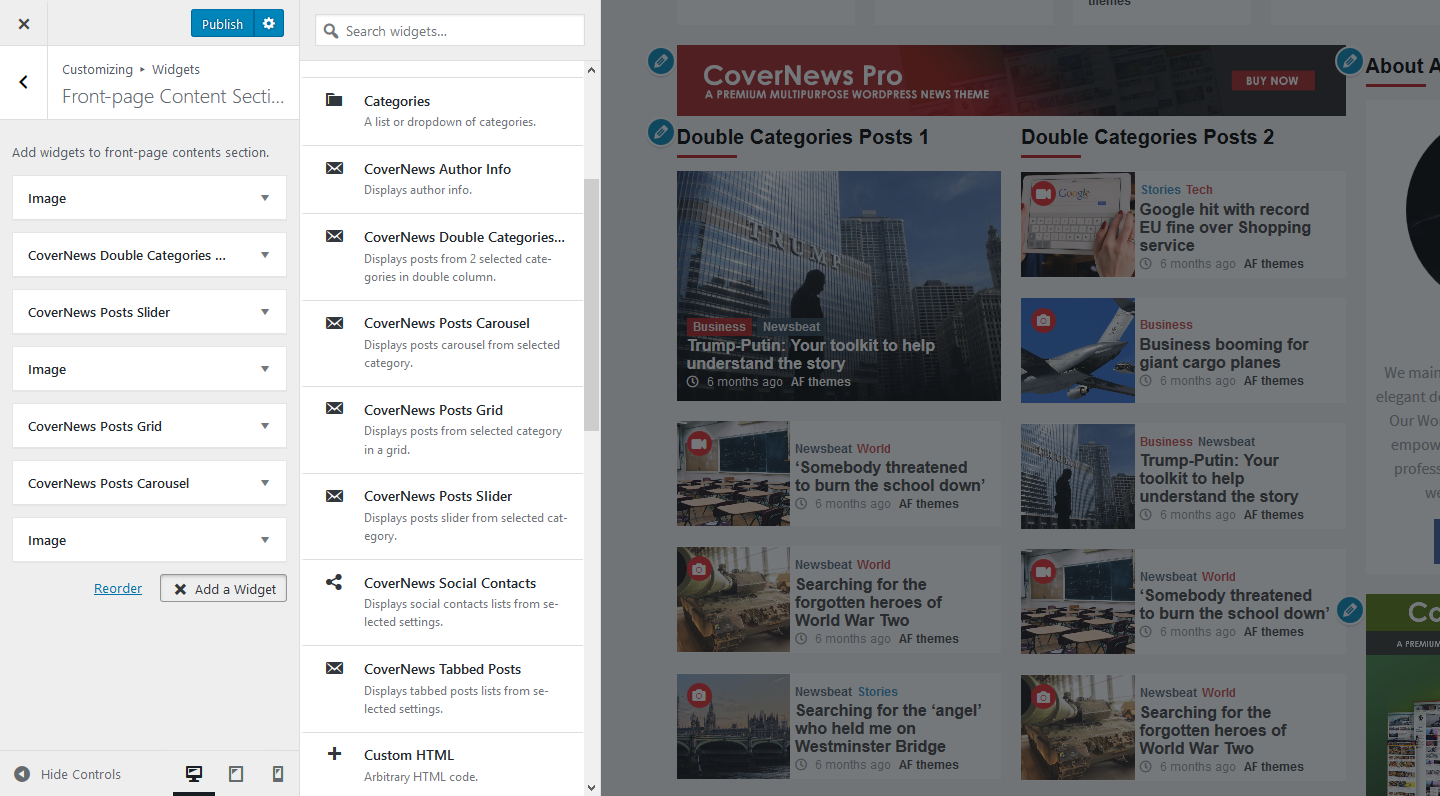Click Stories category on Westminster article
The image size is (1440, 796).
pos(877,691)
